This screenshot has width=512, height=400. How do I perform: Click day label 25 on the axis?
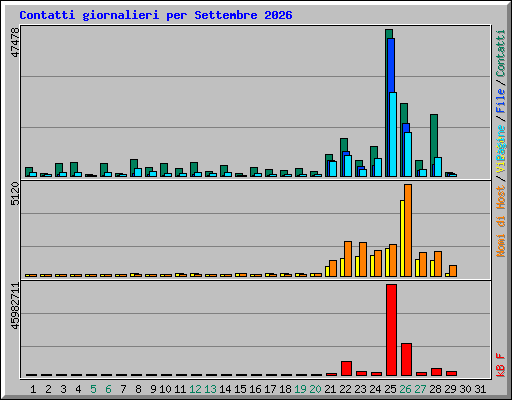(x=390, y=389)
